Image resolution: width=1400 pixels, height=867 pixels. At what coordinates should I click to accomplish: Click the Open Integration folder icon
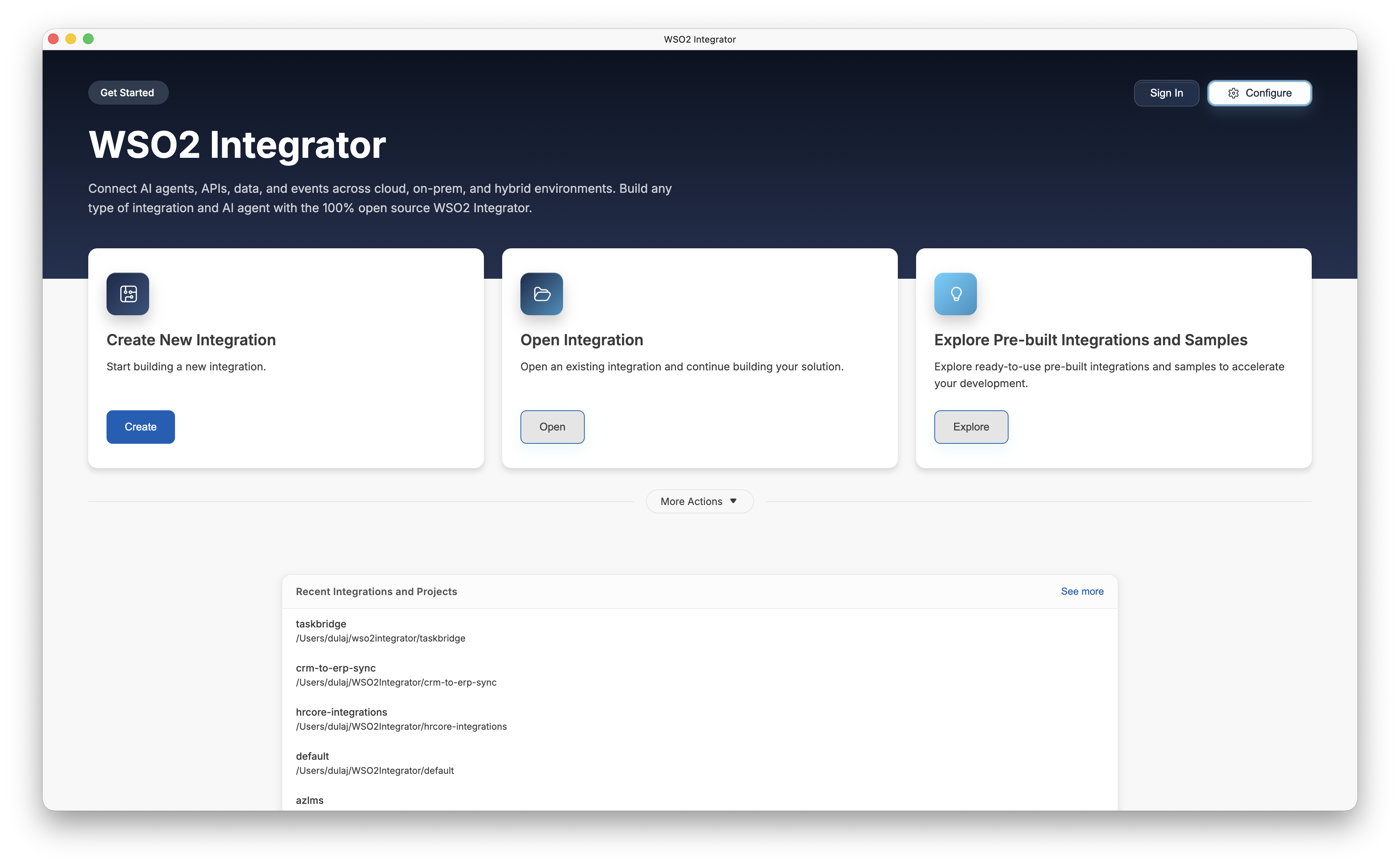[x=541, y=294]
